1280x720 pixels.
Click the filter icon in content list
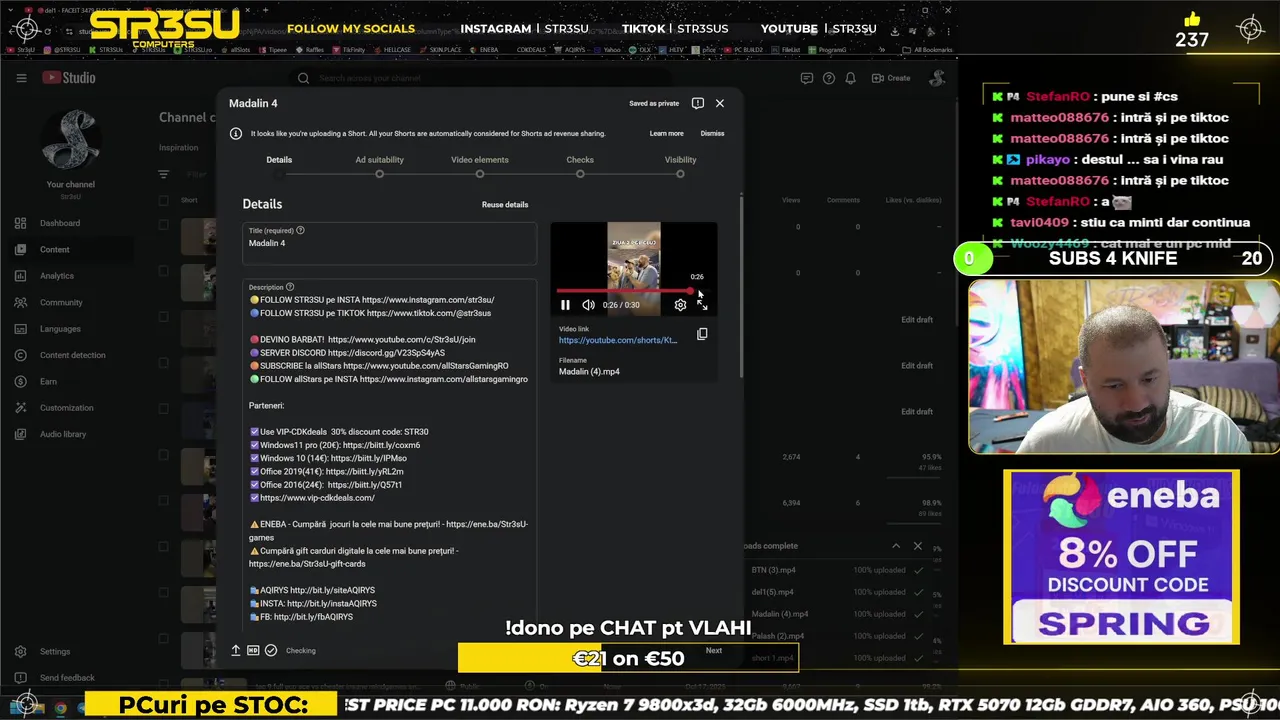(164, 174)
